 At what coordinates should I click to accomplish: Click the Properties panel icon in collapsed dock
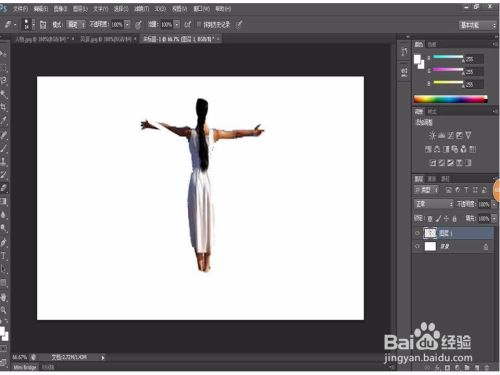coord(404,71)
